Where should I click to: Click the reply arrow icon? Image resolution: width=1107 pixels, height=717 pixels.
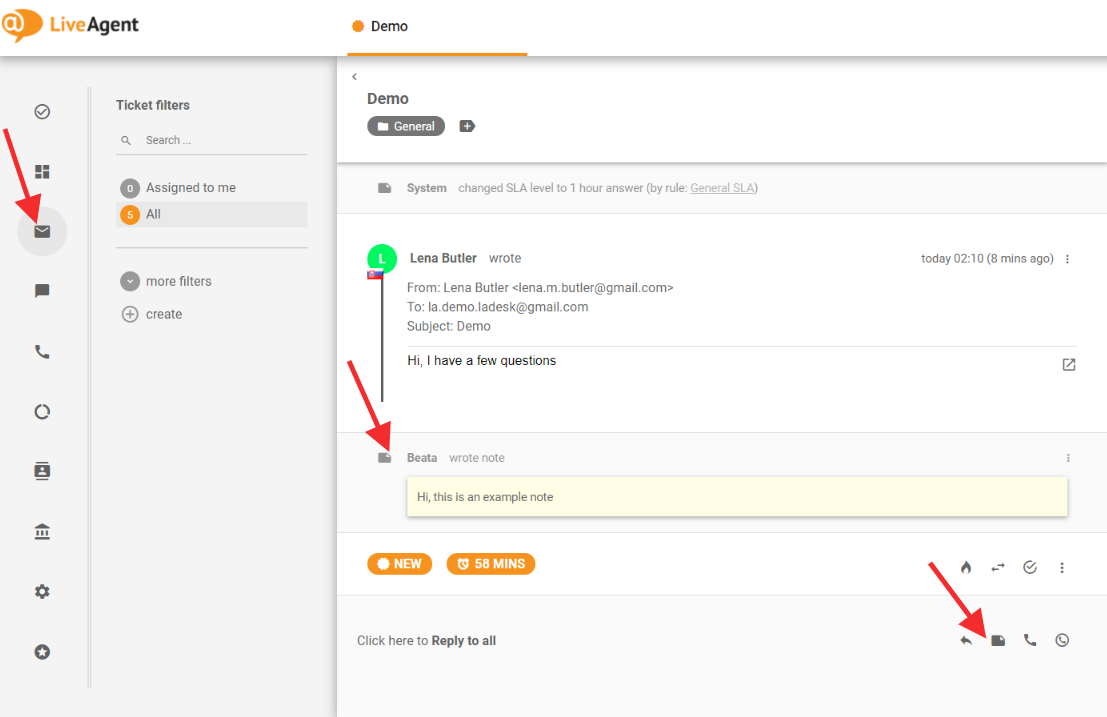click(966, 640)
